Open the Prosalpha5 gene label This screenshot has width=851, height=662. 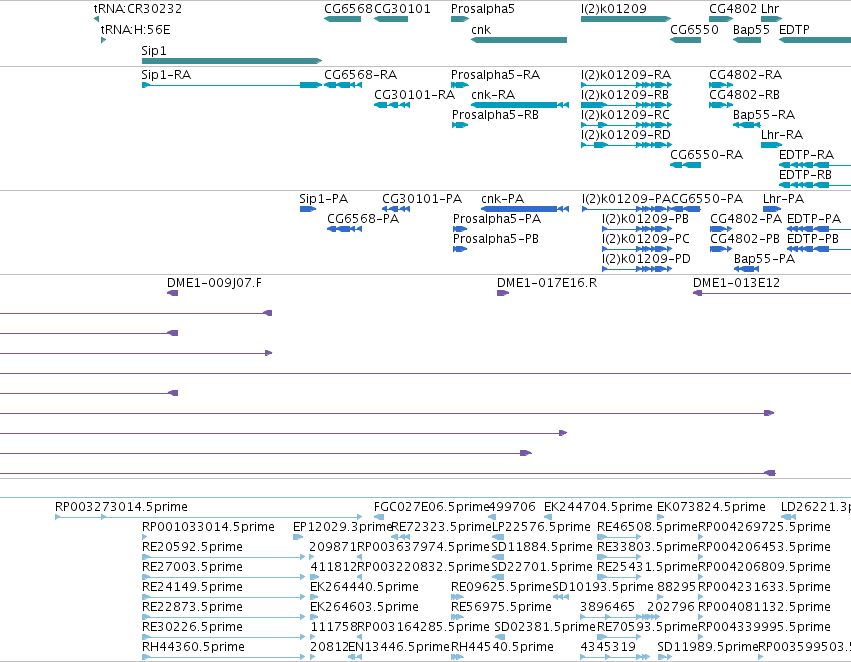tap(482, 9)
